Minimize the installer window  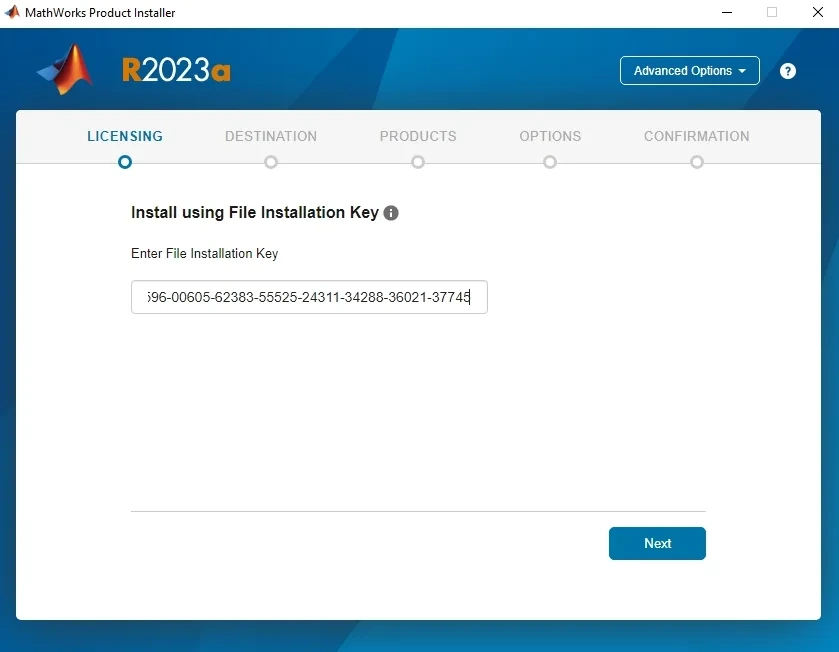tap(727, 12)
